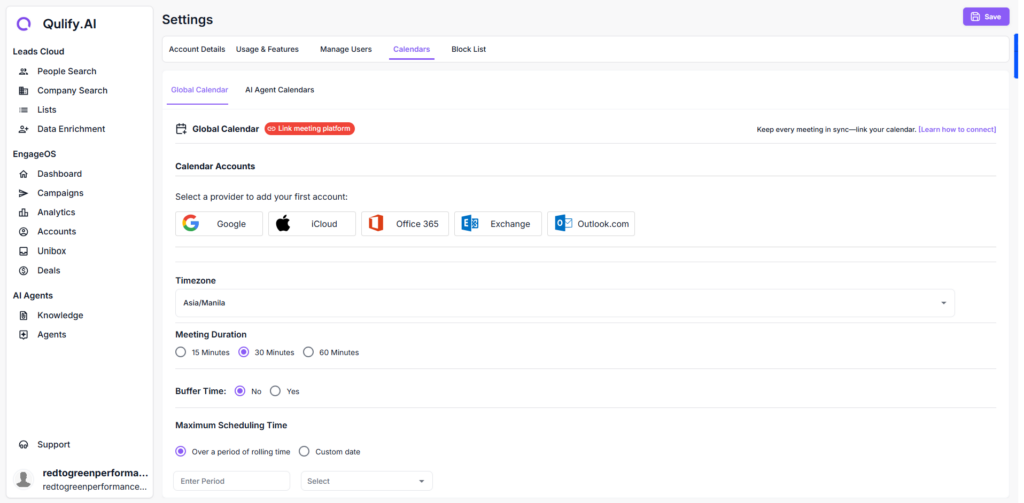Click the Google logo icon
Screen dimensions: 1024x503
(190, 223)
